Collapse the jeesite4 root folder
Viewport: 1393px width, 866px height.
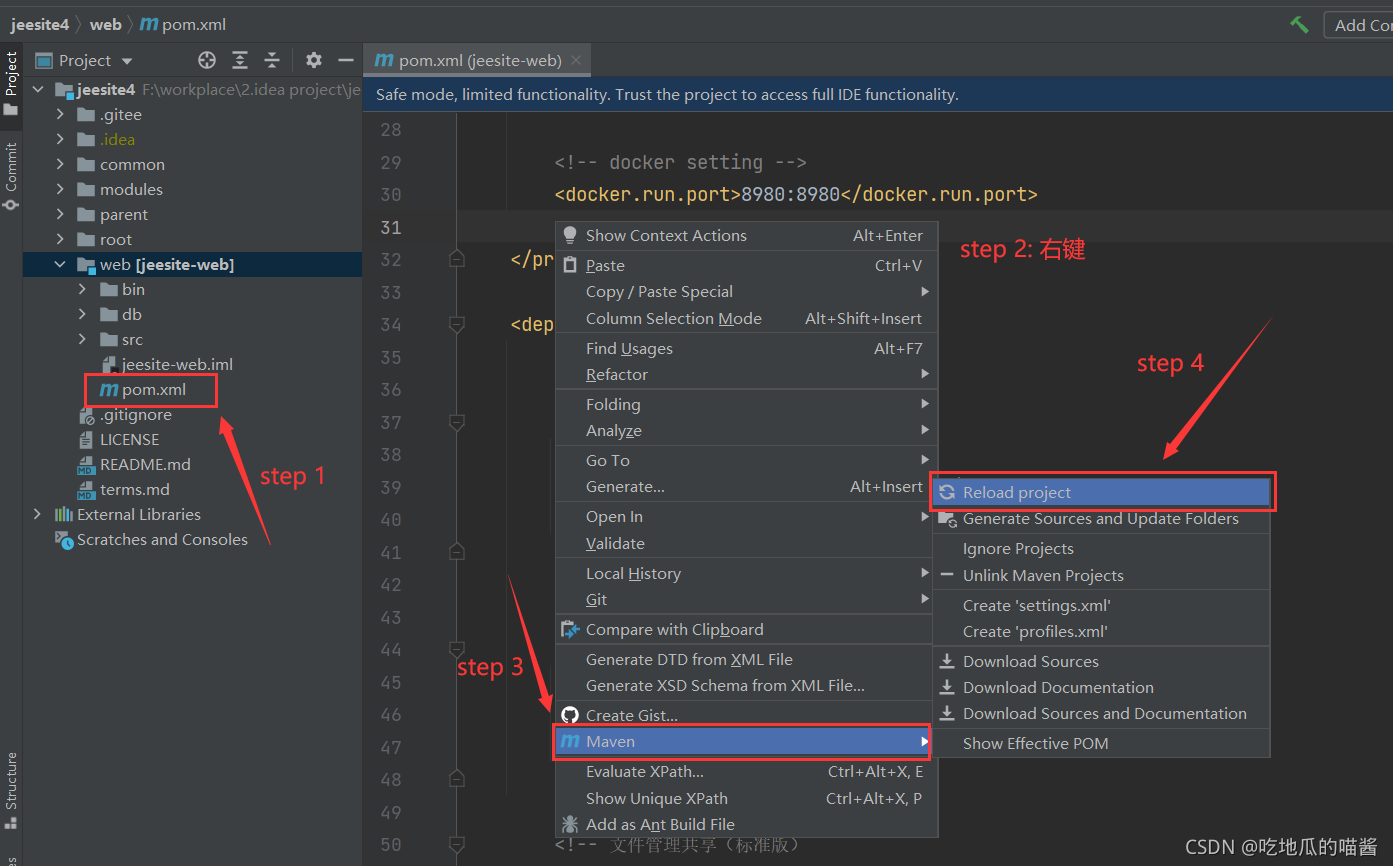point(39,90)
